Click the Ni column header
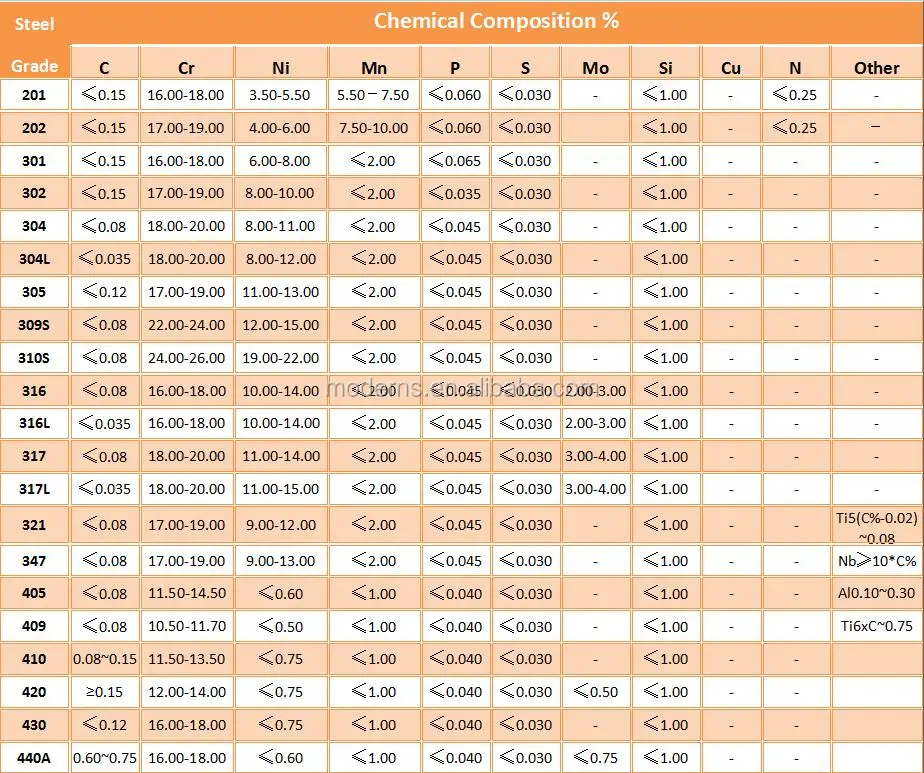Viewport: 924px width, 773px height. 280,68
